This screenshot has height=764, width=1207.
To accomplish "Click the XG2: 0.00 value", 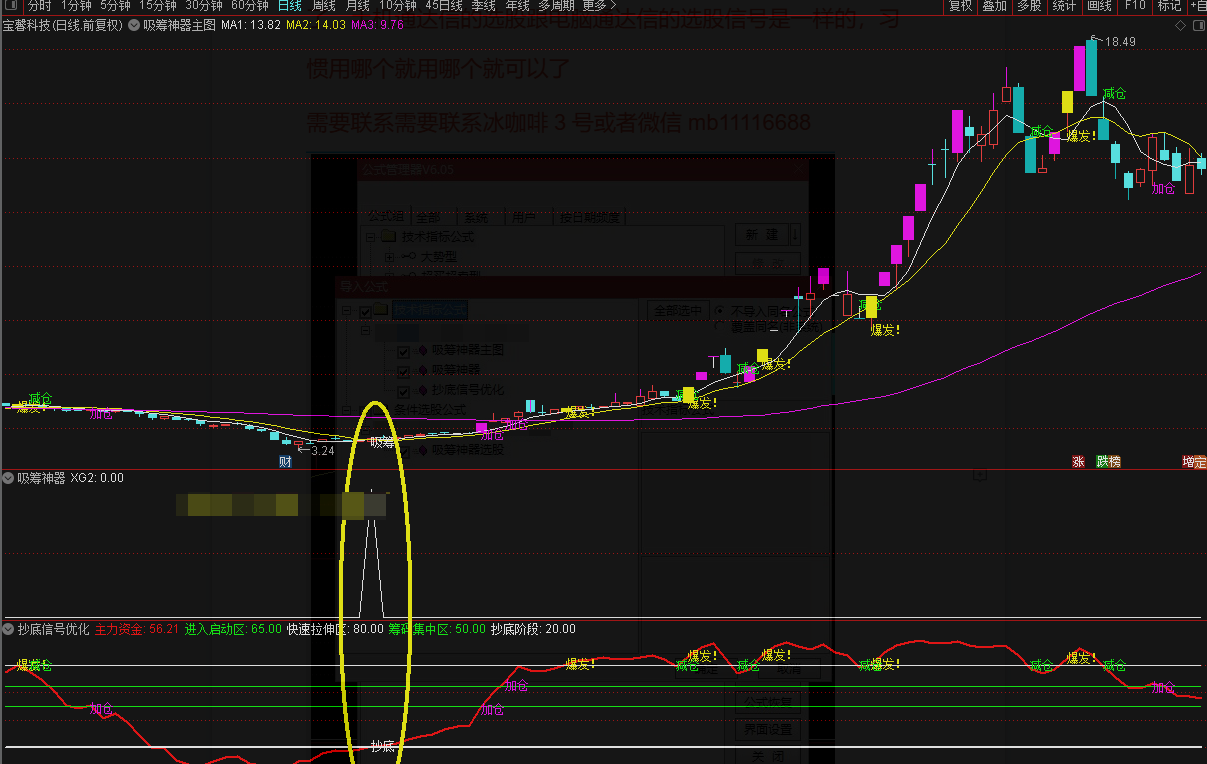I will tap(97, 478).
